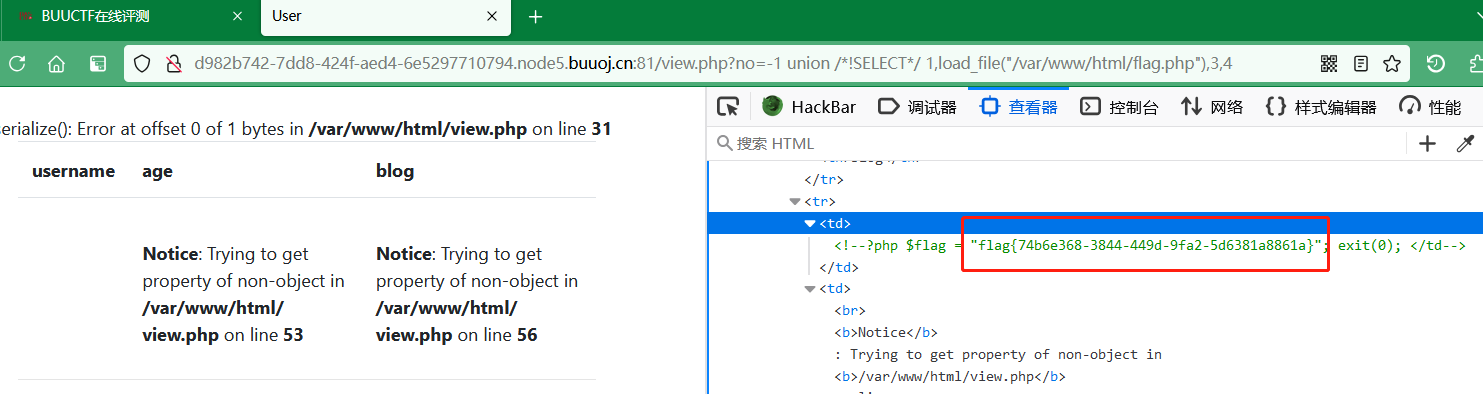Pick a color with eyedropper icon

tap(1465, 144)
